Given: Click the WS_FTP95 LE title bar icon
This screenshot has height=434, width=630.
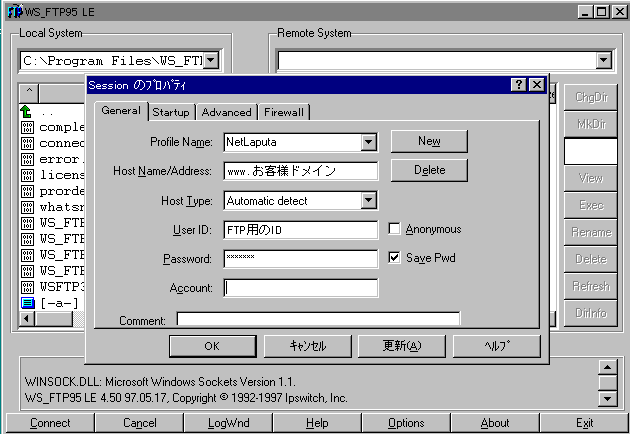Looking at the screenshot, I should tap(15, 12).
